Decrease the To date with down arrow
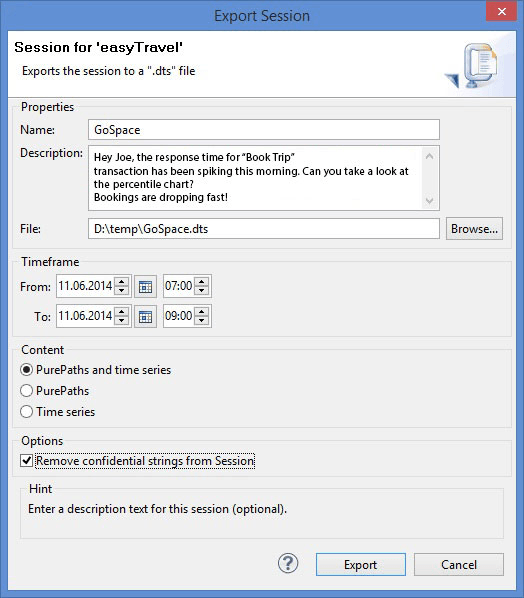524x598 pixels. point(122,321)
